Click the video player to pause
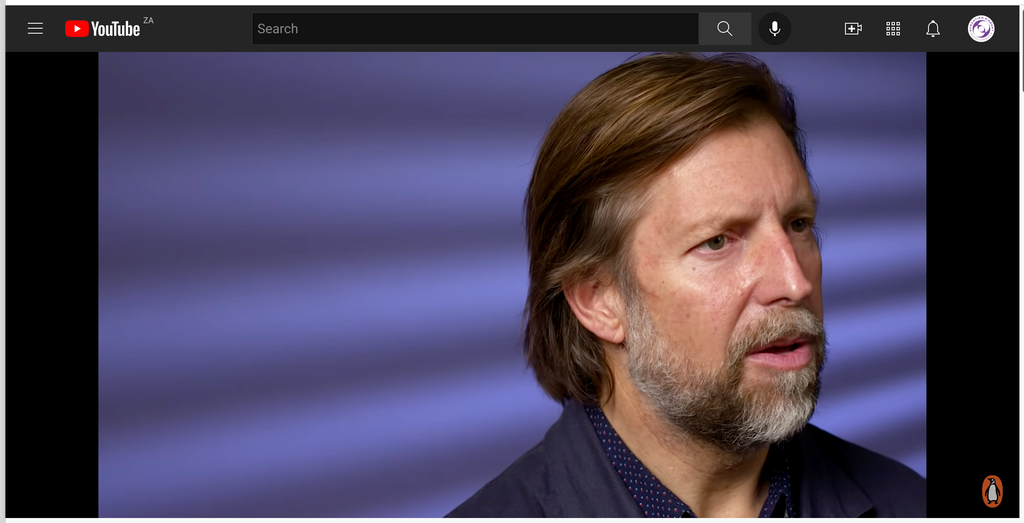1024x523 pixels. coord(512,285)
